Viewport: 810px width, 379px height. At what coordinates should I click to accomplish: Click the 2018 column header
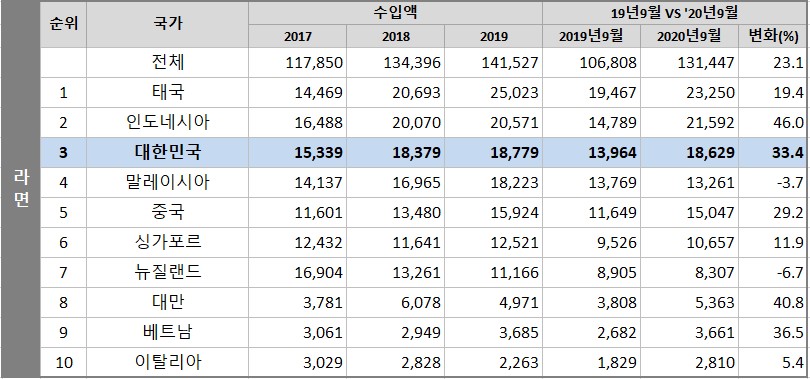[x=396, y=37]
